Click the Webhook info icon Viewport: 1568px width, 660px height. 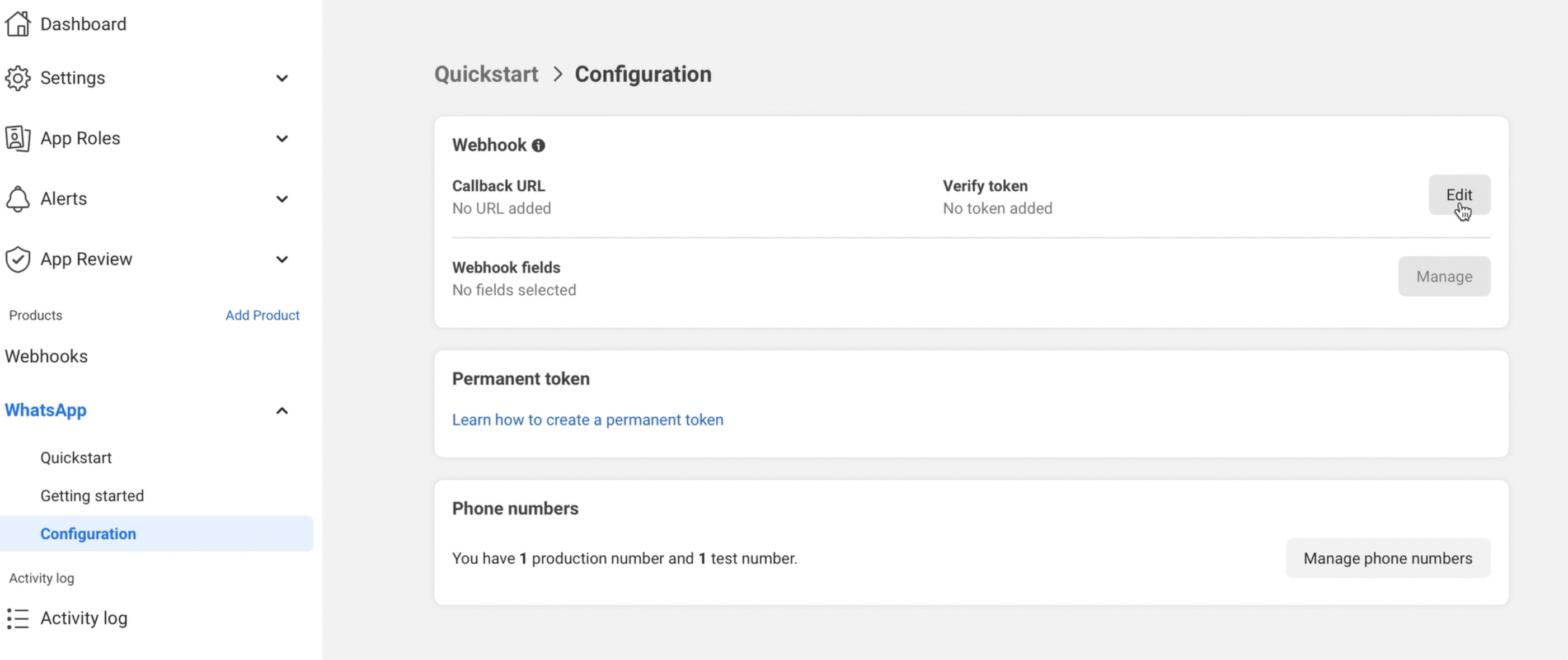pyautogui.click(x=538, y=145)
